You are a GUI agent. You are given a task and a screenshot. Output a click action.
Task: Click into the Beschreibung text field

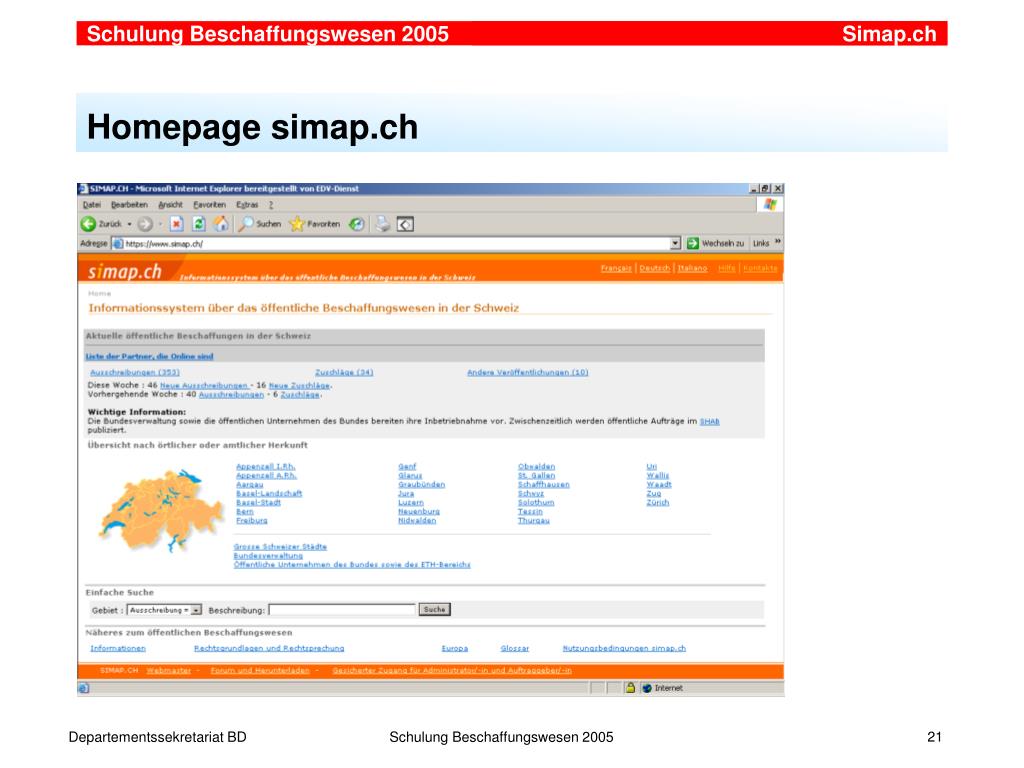pos(342,609)
